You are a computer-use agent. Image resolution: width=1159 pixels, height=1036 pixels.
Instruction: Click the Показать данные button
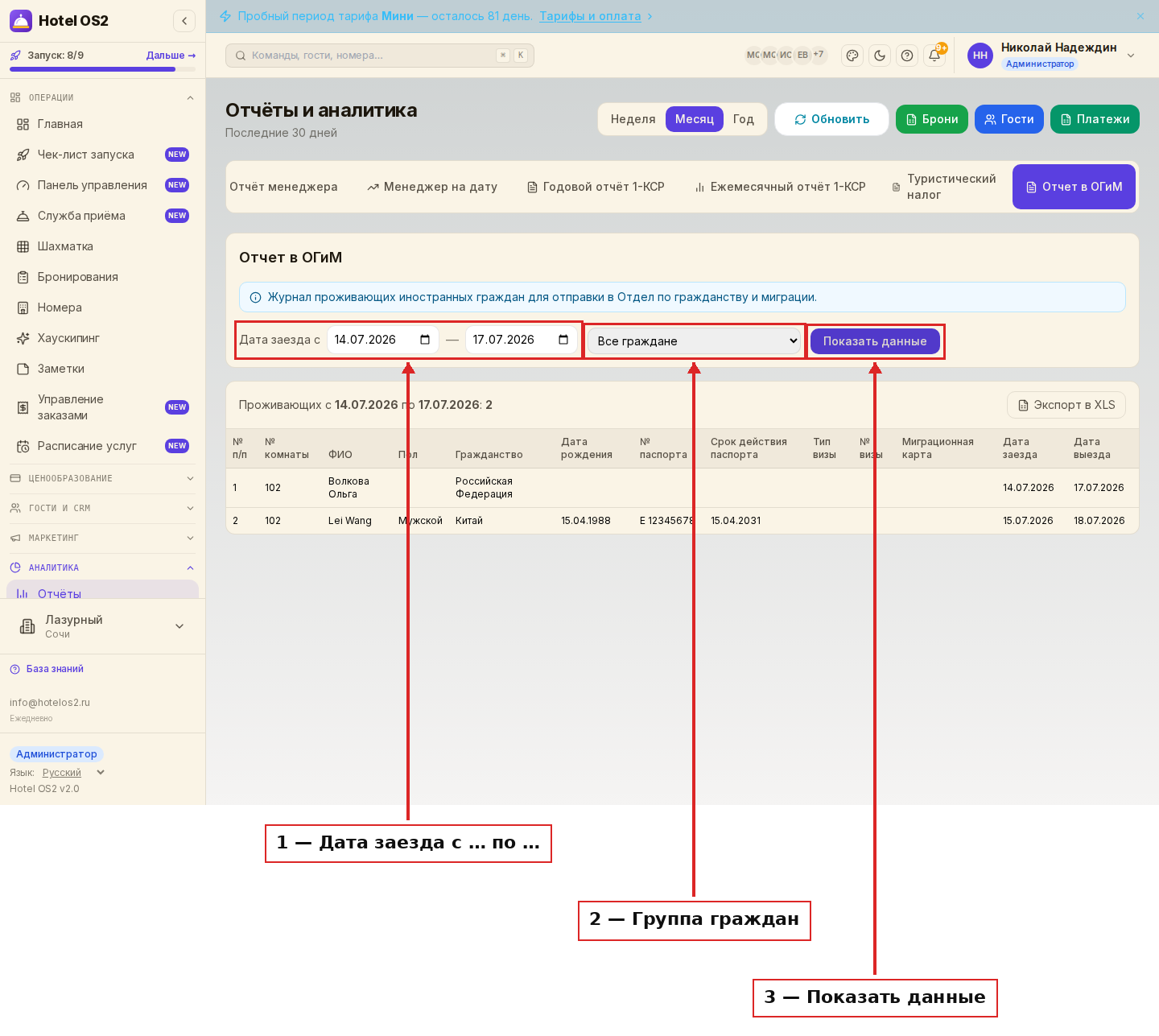pos(875,341)
